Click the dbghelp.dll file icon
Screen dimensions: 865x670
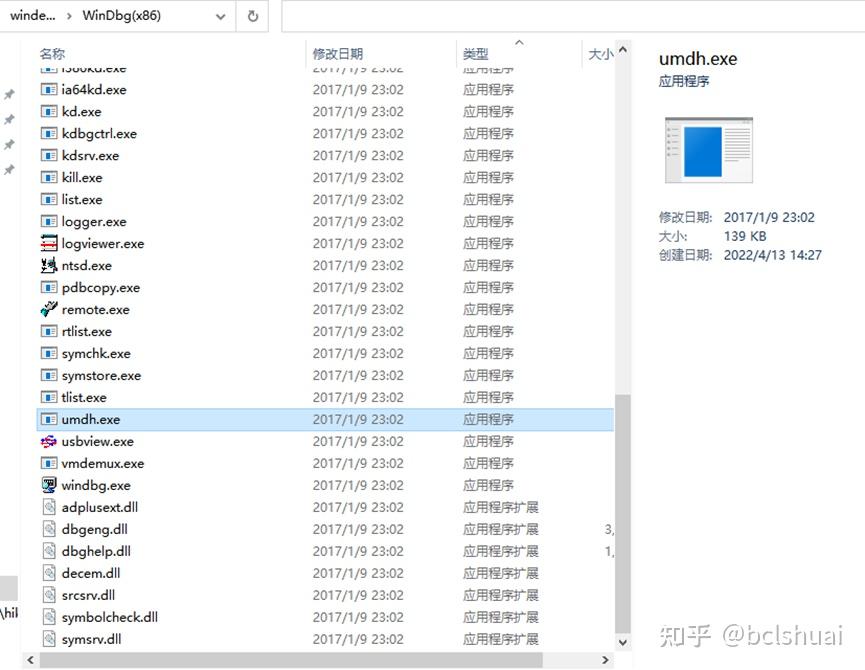(x=49, y=551)
